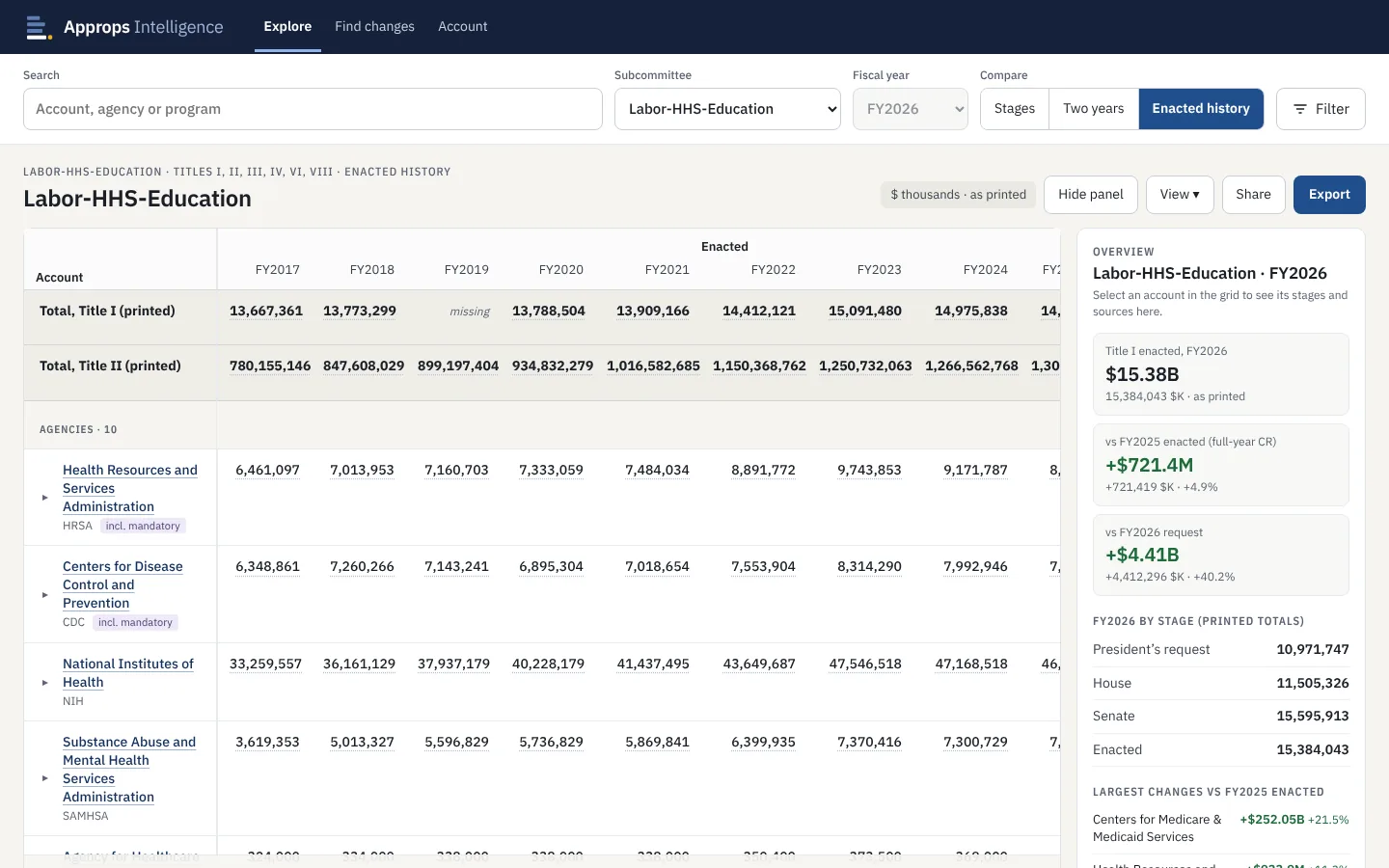Click the HRSA incl. mandatory badge
1389x868 pixels.
[143, 527]
